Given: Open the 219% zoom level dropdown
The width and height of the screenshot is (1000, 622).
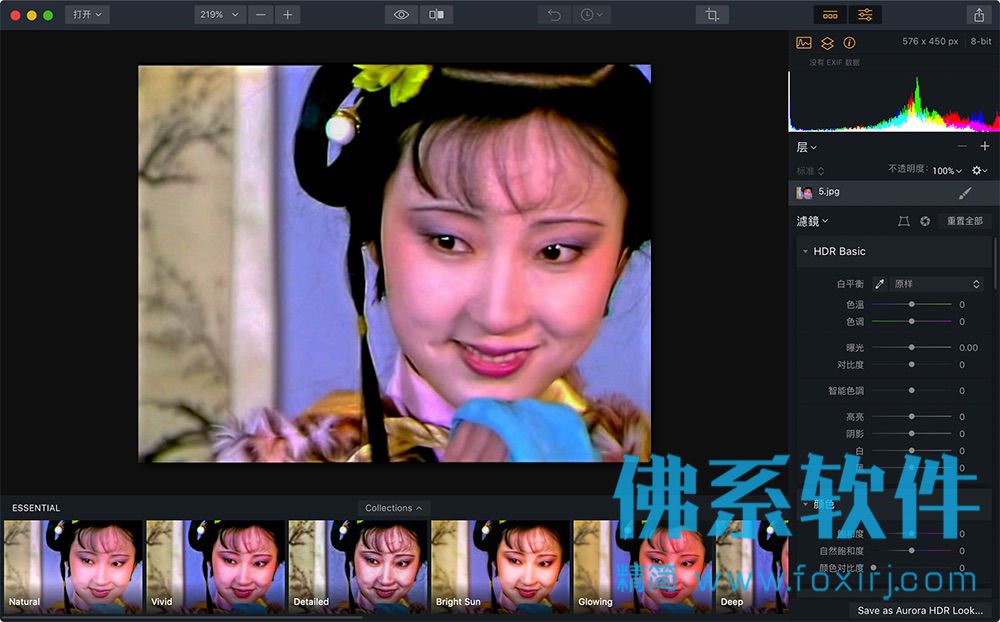Looking at the screenshot, I should (x=219, y=15).
